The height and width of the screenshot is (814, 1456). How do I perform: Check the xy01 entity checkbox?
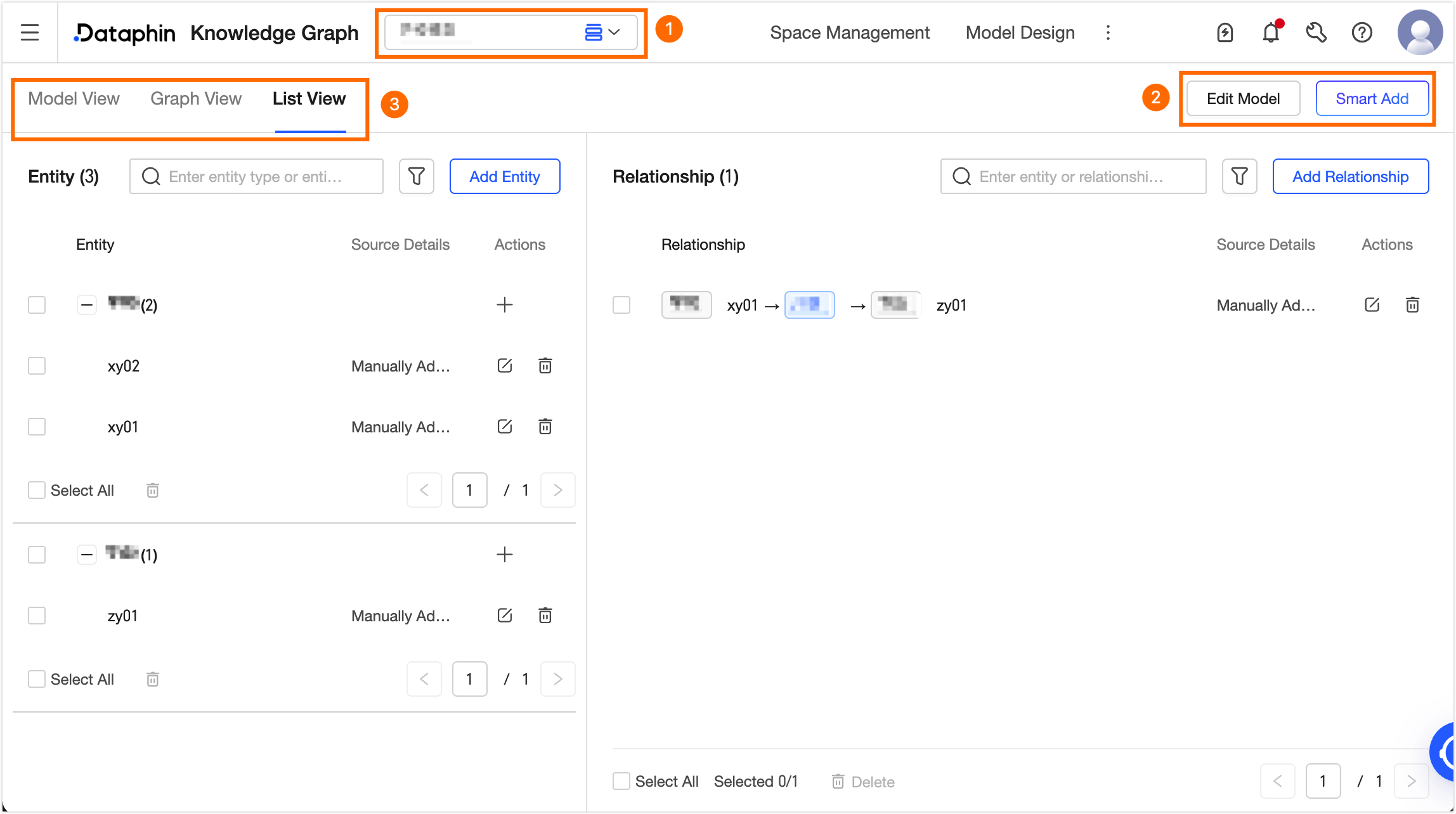click(x=37, y=427)
